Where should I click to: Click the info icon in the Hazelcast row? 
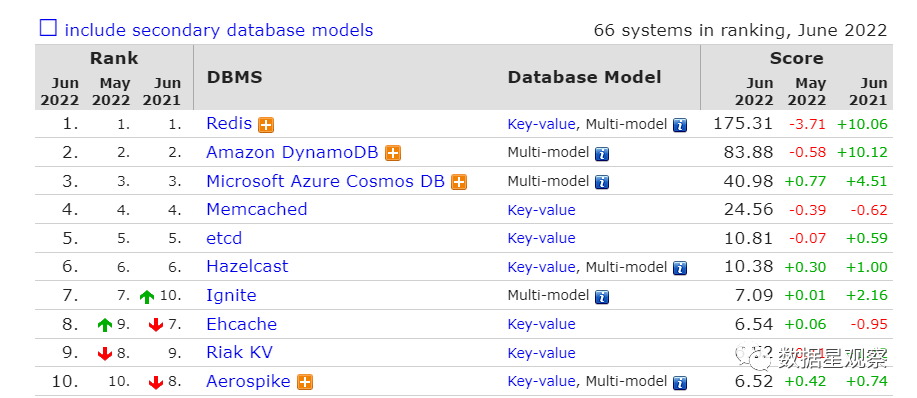[680, 268]
